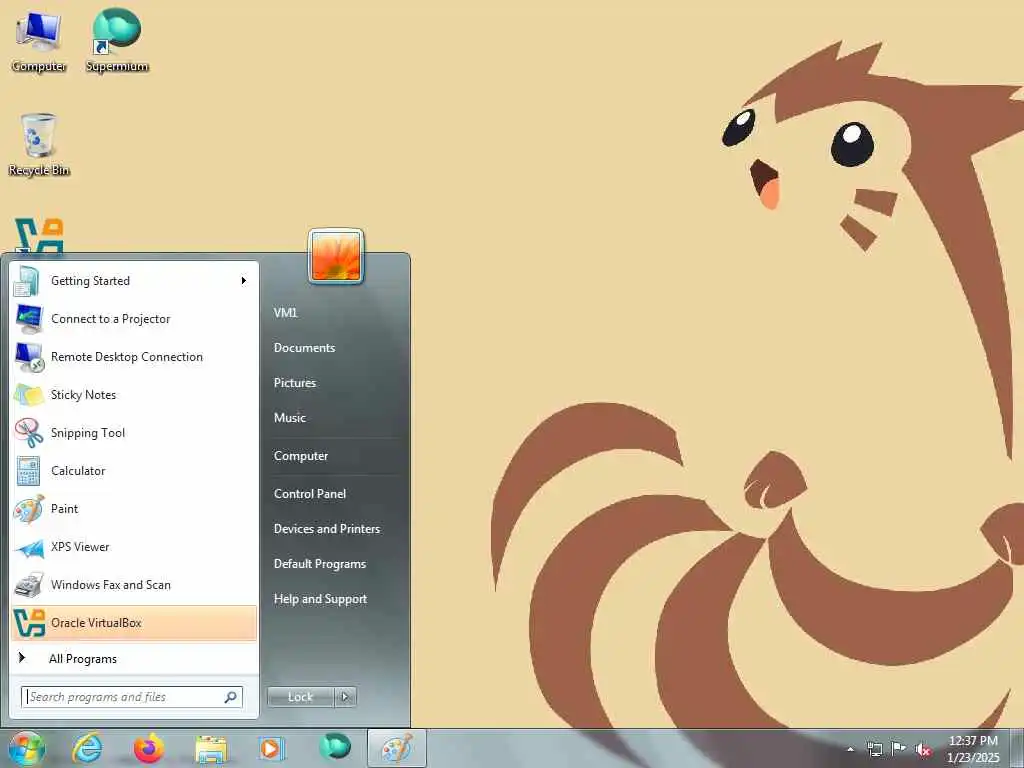Viewport: 1024px width, 768px height.
Task: Click the network tray icon
Action: [x=874, y=749]
